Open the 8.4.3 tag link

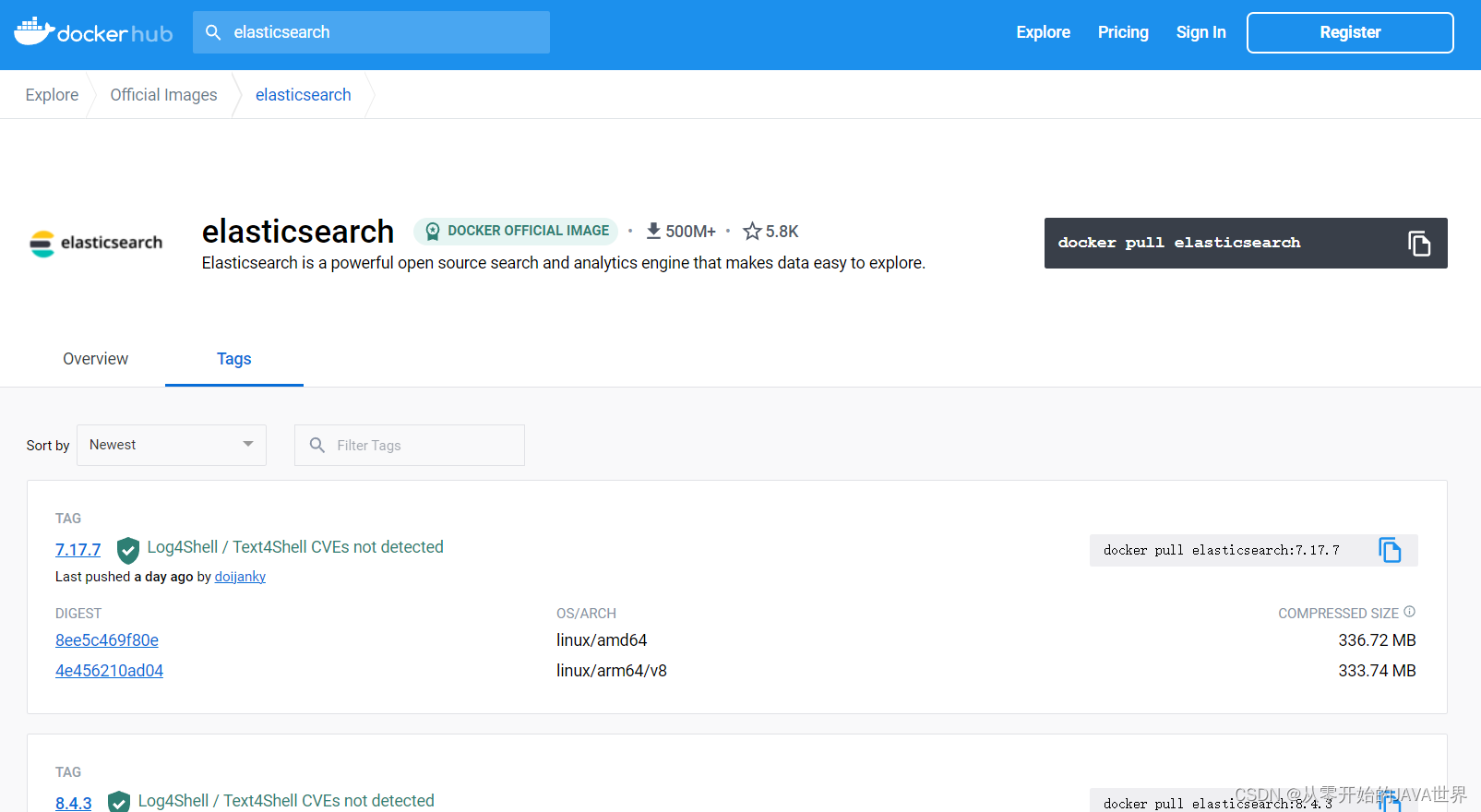pyautogui.click(x=74, y=803)
